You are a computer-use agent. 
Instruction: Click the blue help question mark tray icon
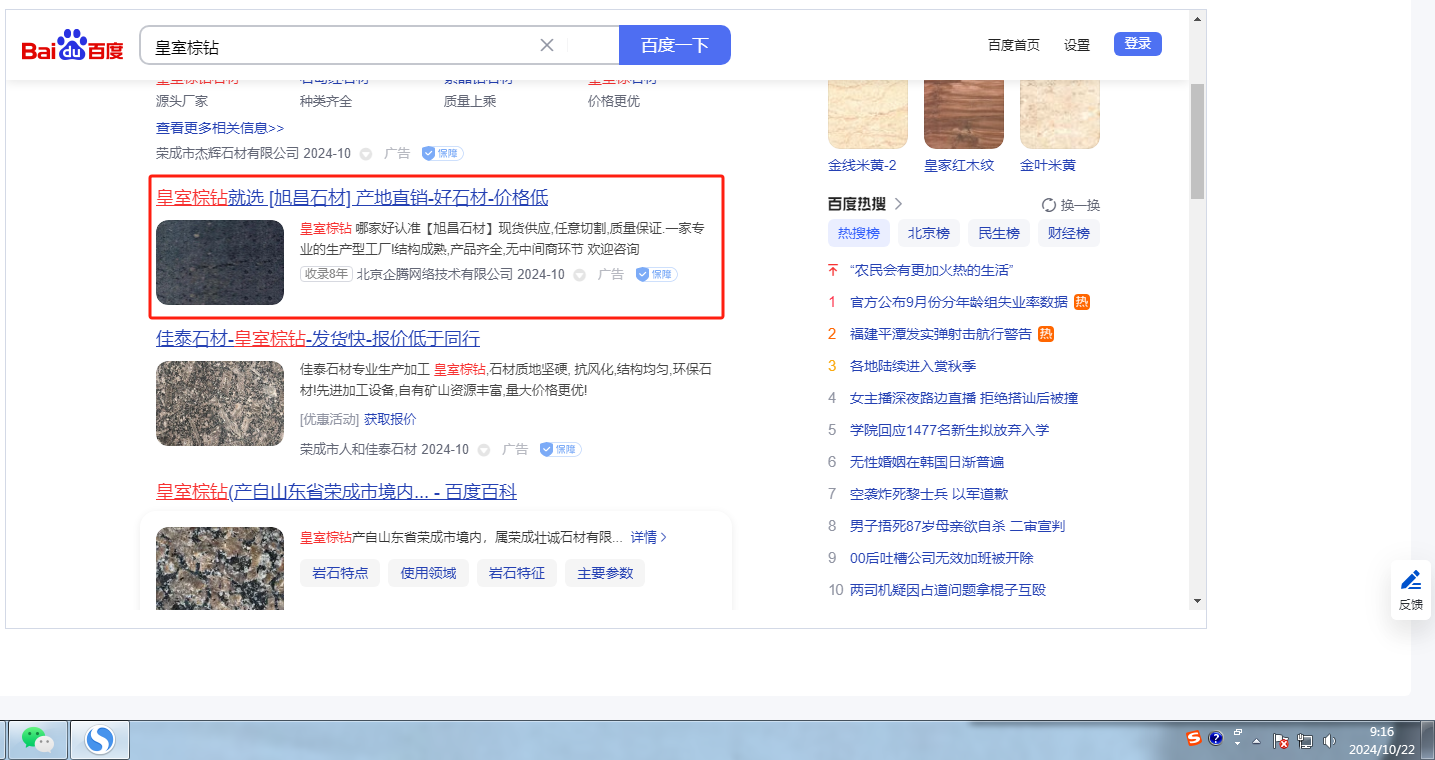coord(1216,739)
